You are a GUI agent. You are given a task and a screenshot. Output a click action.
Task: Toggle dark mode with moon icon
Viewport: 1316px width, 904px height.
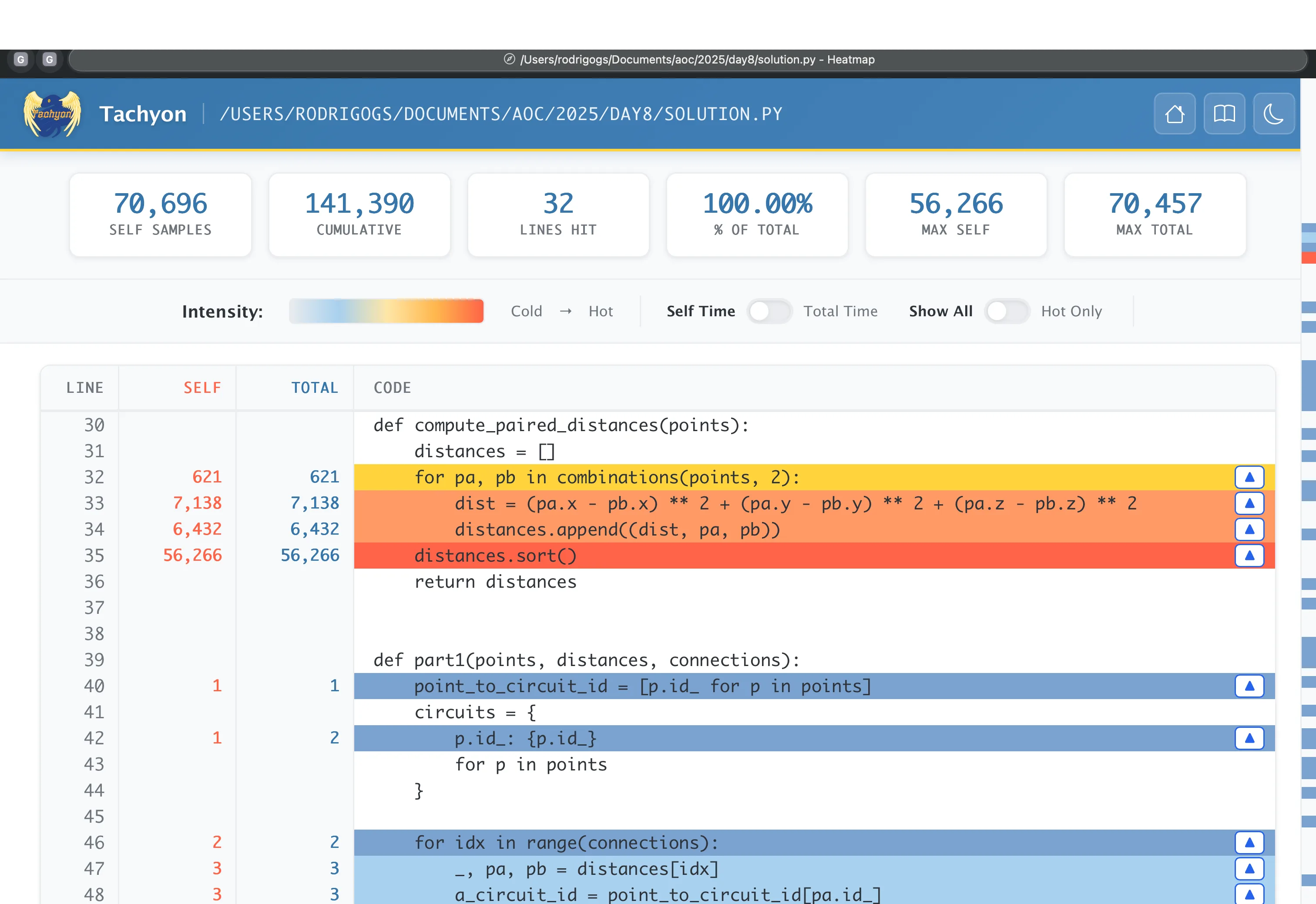tap(1273, 114)
